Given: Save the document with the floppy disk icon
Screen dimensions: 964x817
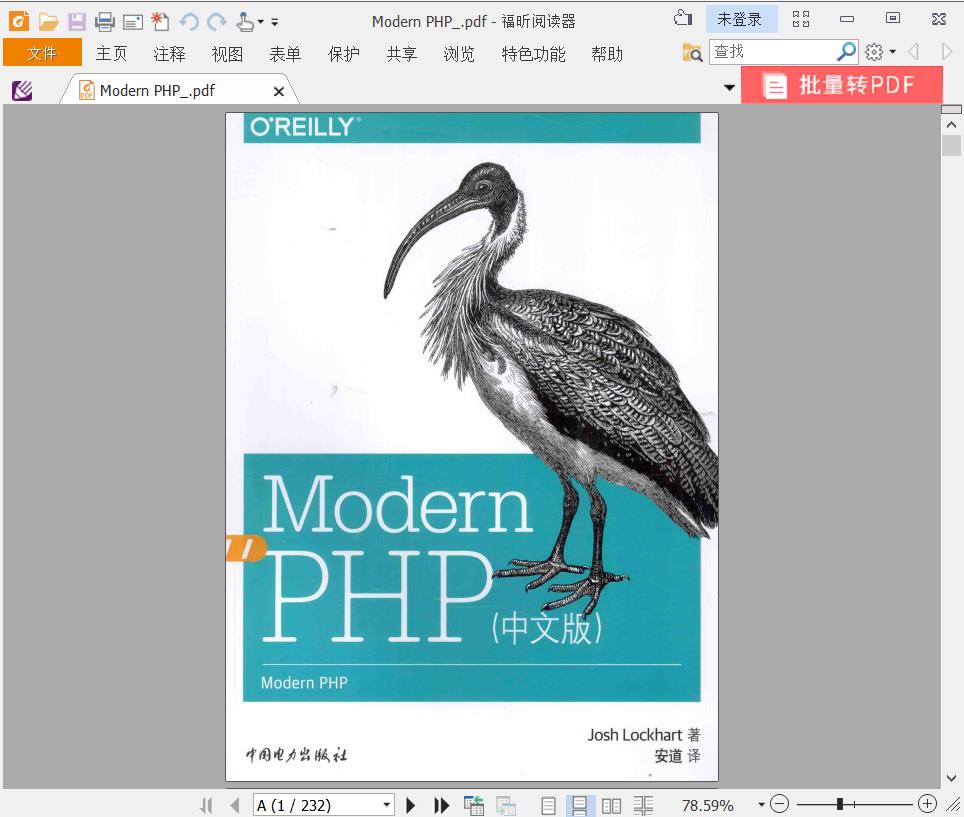Looking at the screenshot, I should click(x=77, y=22).
